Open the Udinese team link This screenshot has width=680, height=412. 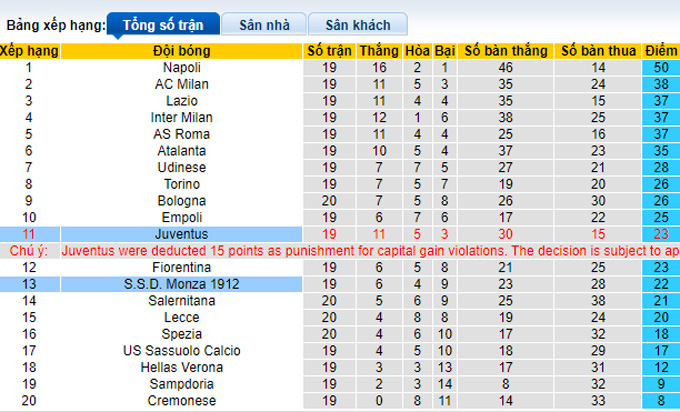180,167
